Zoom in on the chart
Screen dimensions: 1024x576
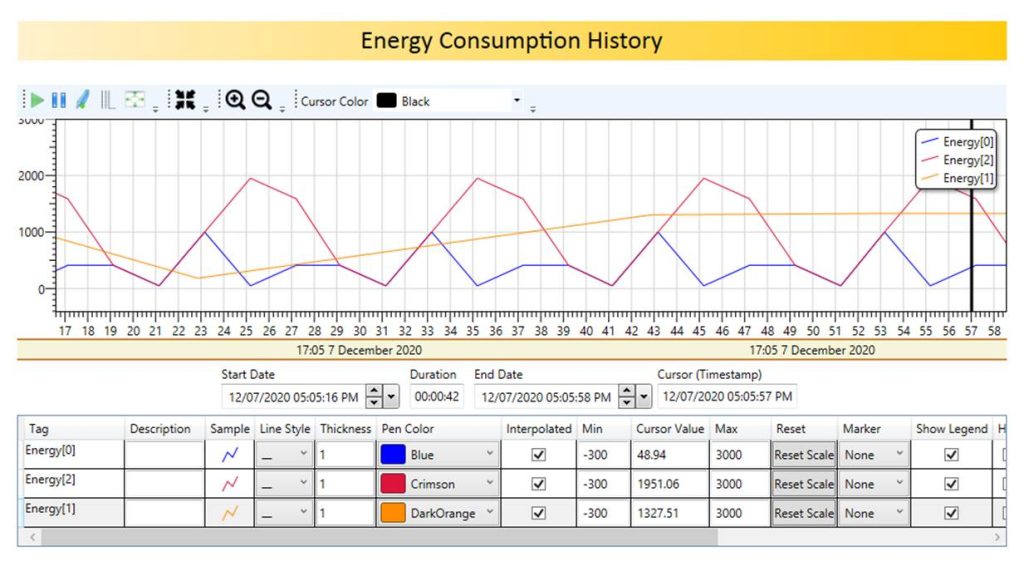click(235, 100)
